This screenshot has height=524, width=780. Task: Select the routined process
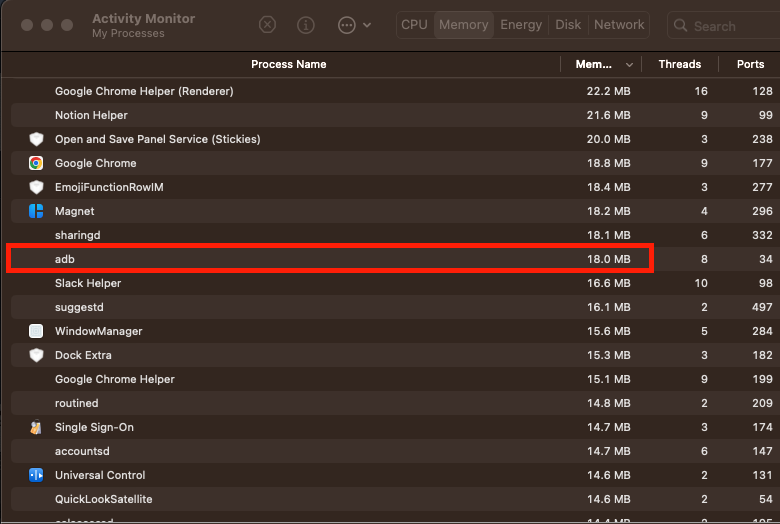(395, 403)
